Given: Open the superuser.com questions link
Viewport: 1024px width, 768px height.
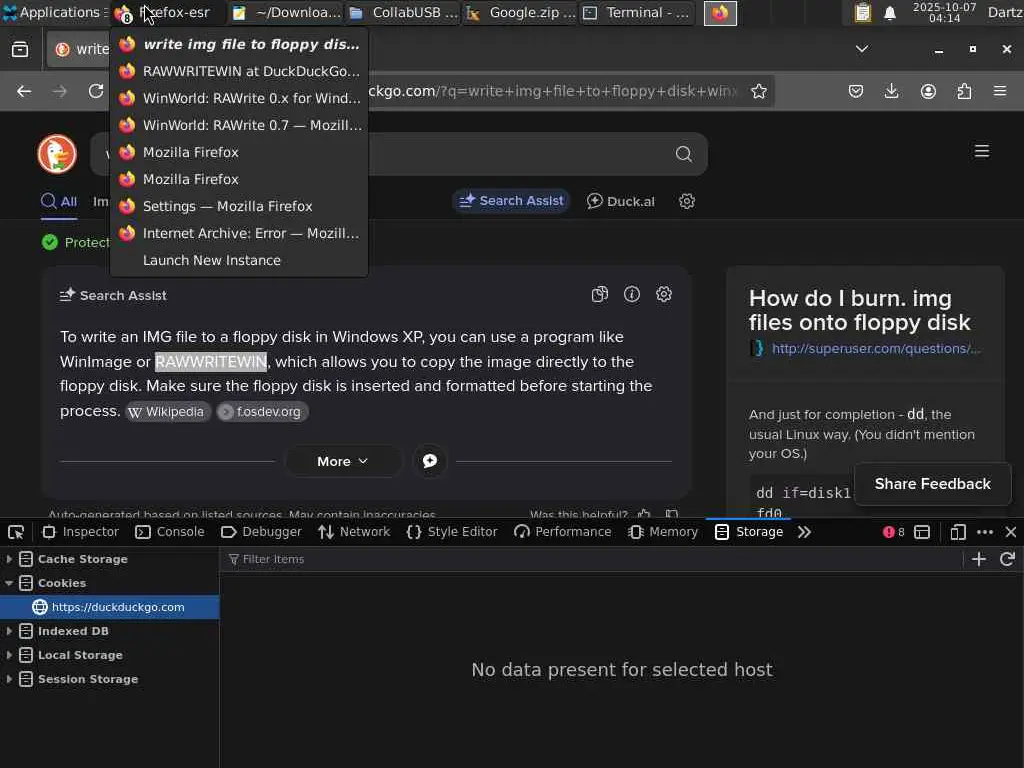Looking at the screenshot, I should tap(876, 349).
